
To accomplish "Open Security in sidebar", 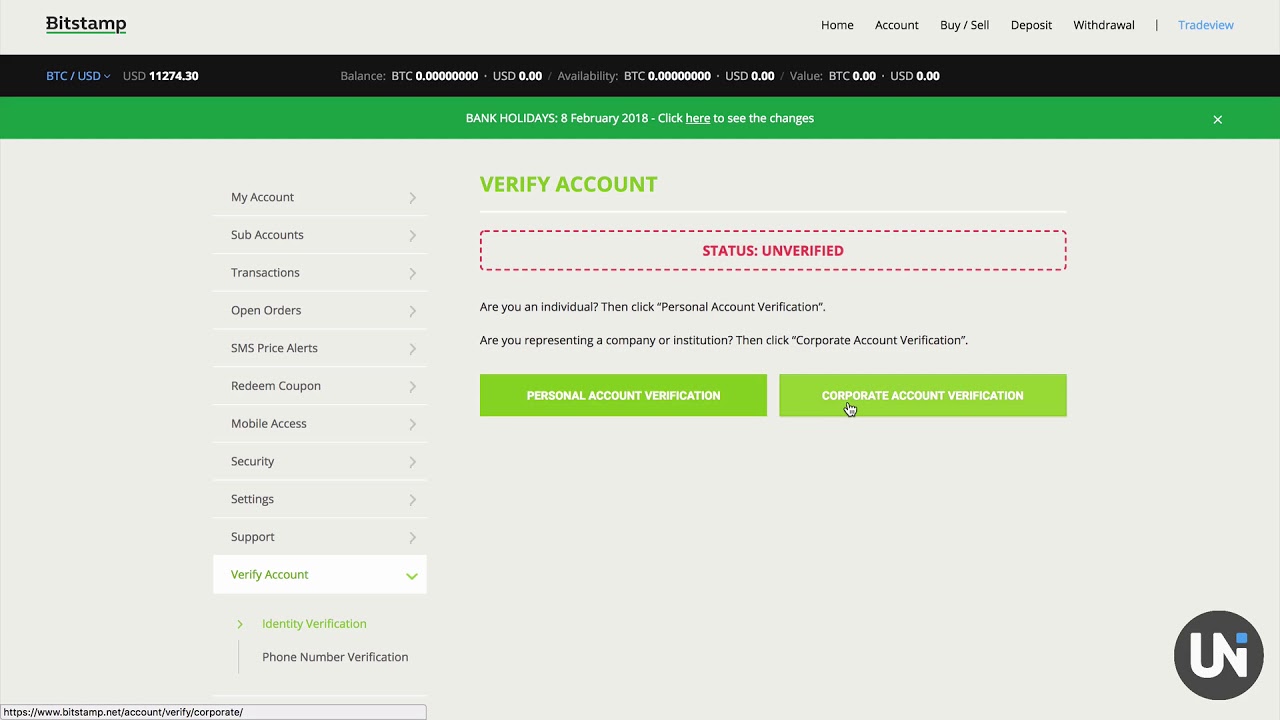I will pos(320,461).
